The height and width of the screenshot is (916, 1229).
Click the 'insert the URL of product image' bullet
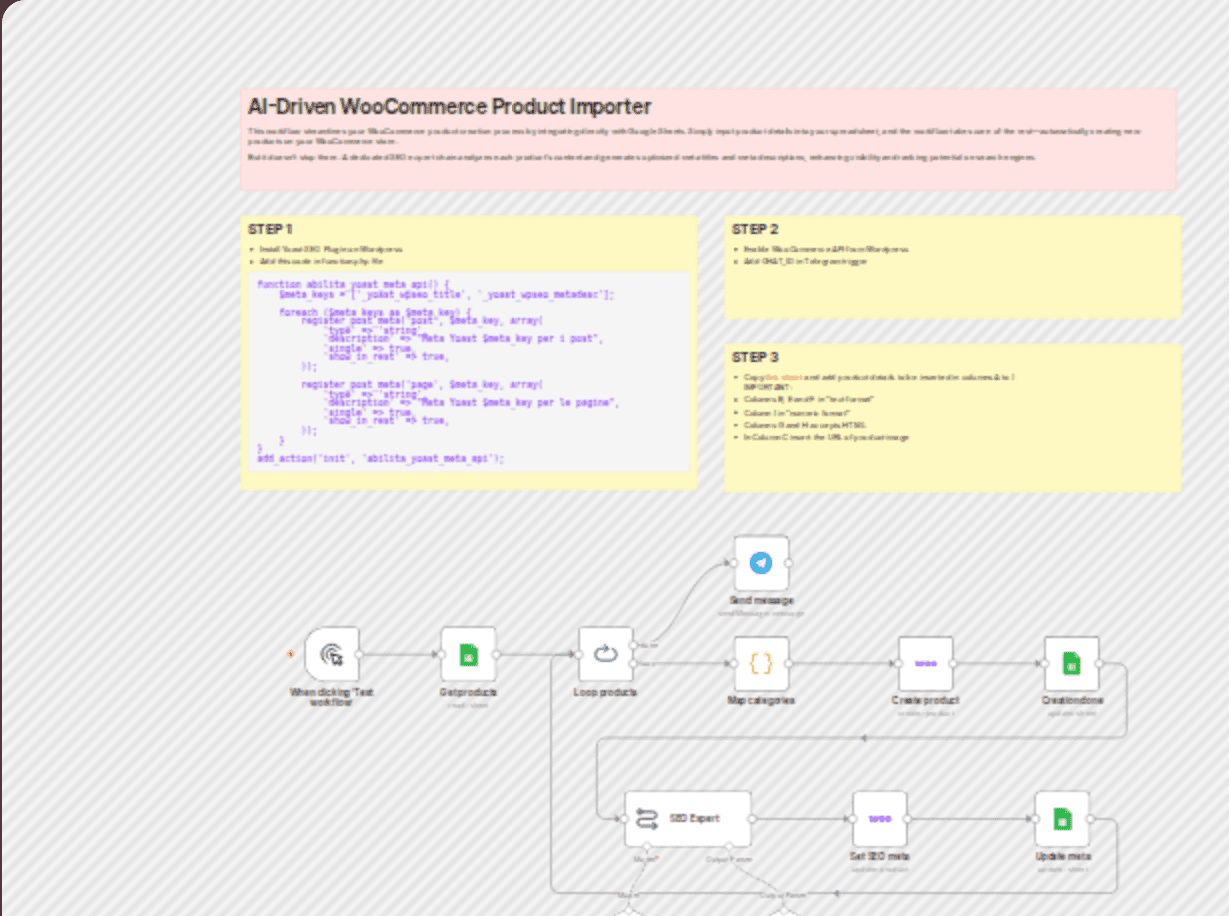[826, 437]
